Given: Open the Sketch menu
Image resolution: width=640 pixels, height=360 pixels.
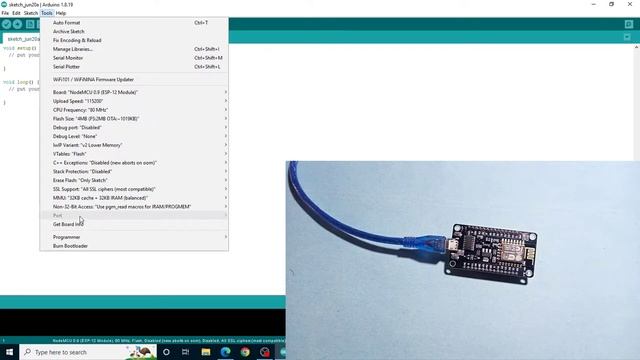Looking at the screenshot, I should (x=31, y=13).
